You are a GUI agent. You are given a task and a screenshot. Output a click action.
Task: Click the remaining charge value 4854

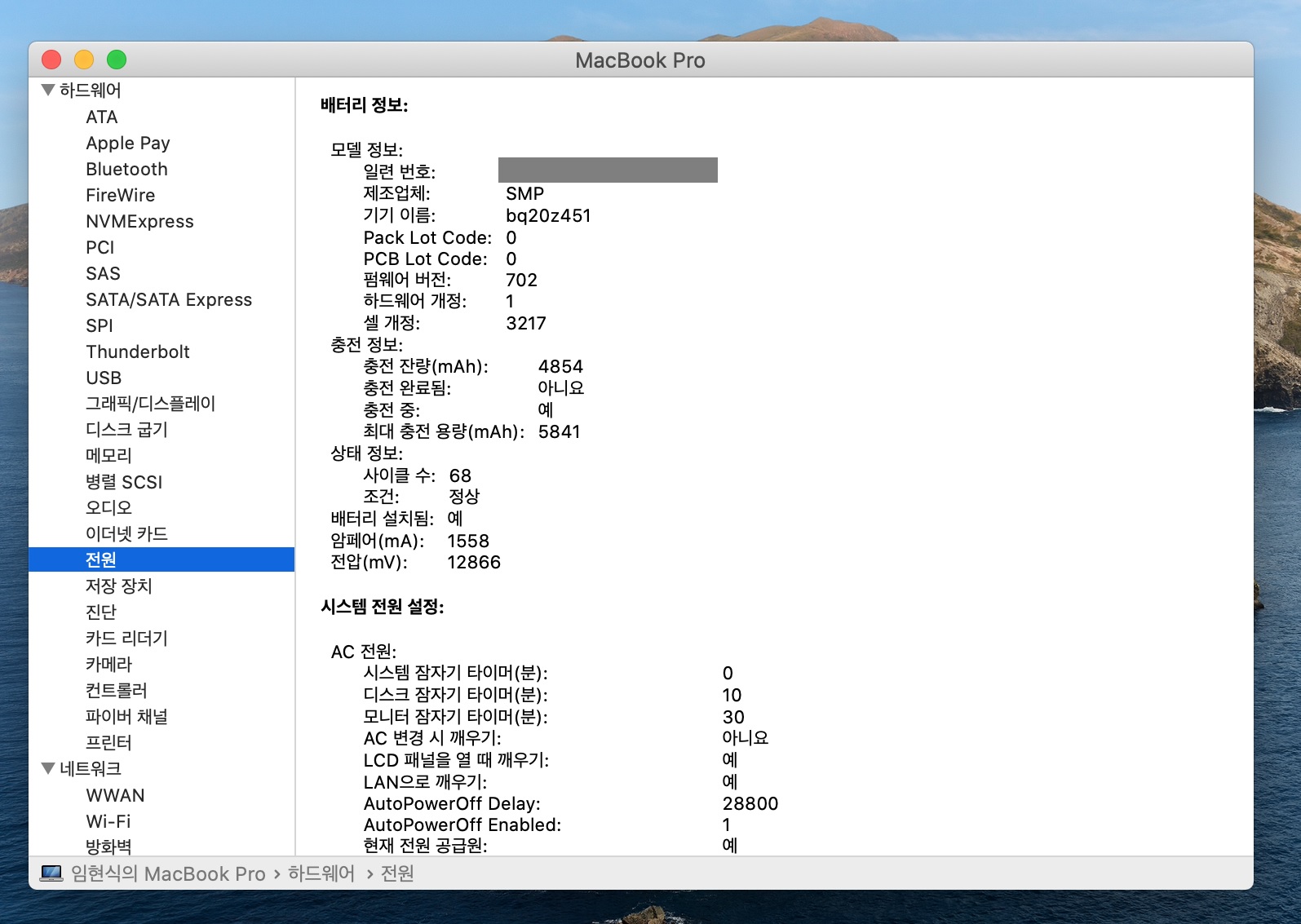(560, 366)
